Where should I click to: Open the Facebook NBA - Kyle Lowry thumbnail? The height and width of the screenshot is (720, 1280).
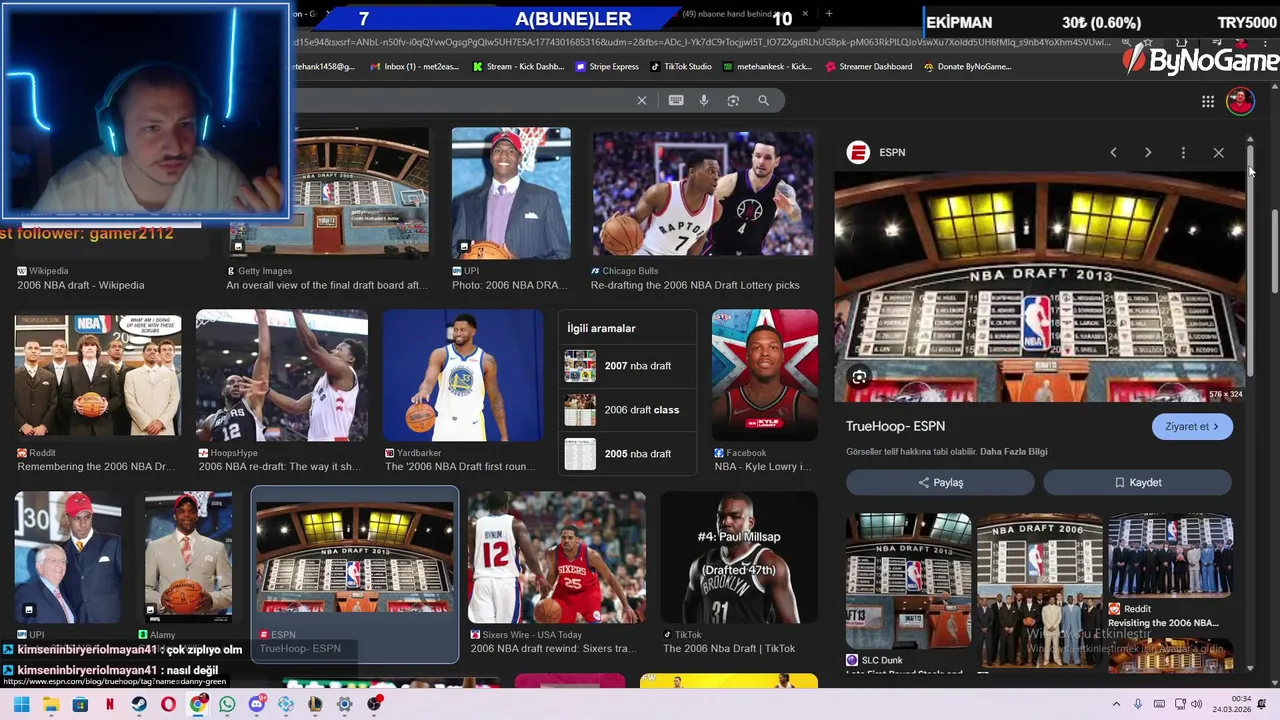pyautogui.click(x=765, y=376)
